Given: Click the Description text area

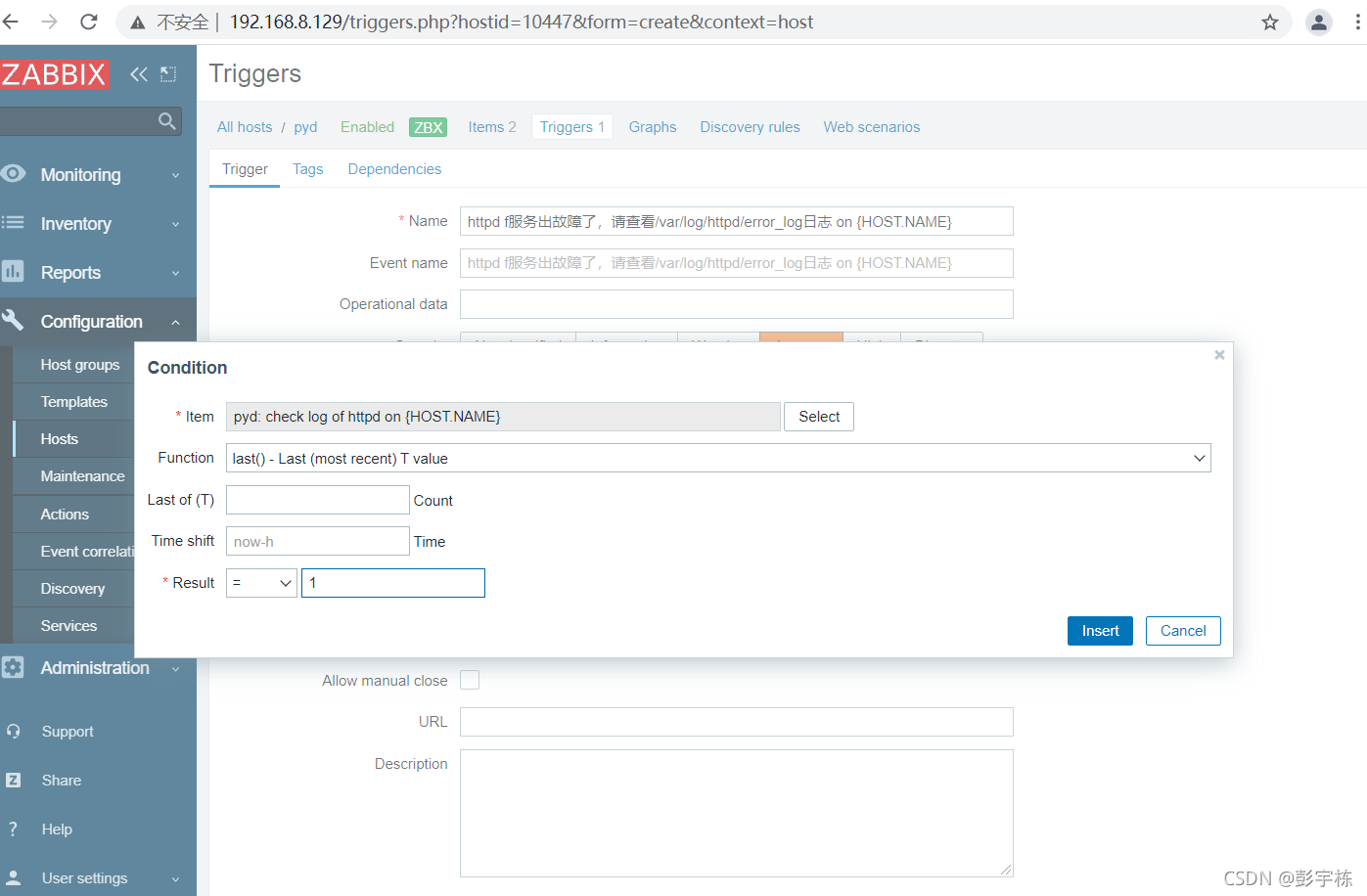Looking at the screenshot, I should (x=737, y=813).
